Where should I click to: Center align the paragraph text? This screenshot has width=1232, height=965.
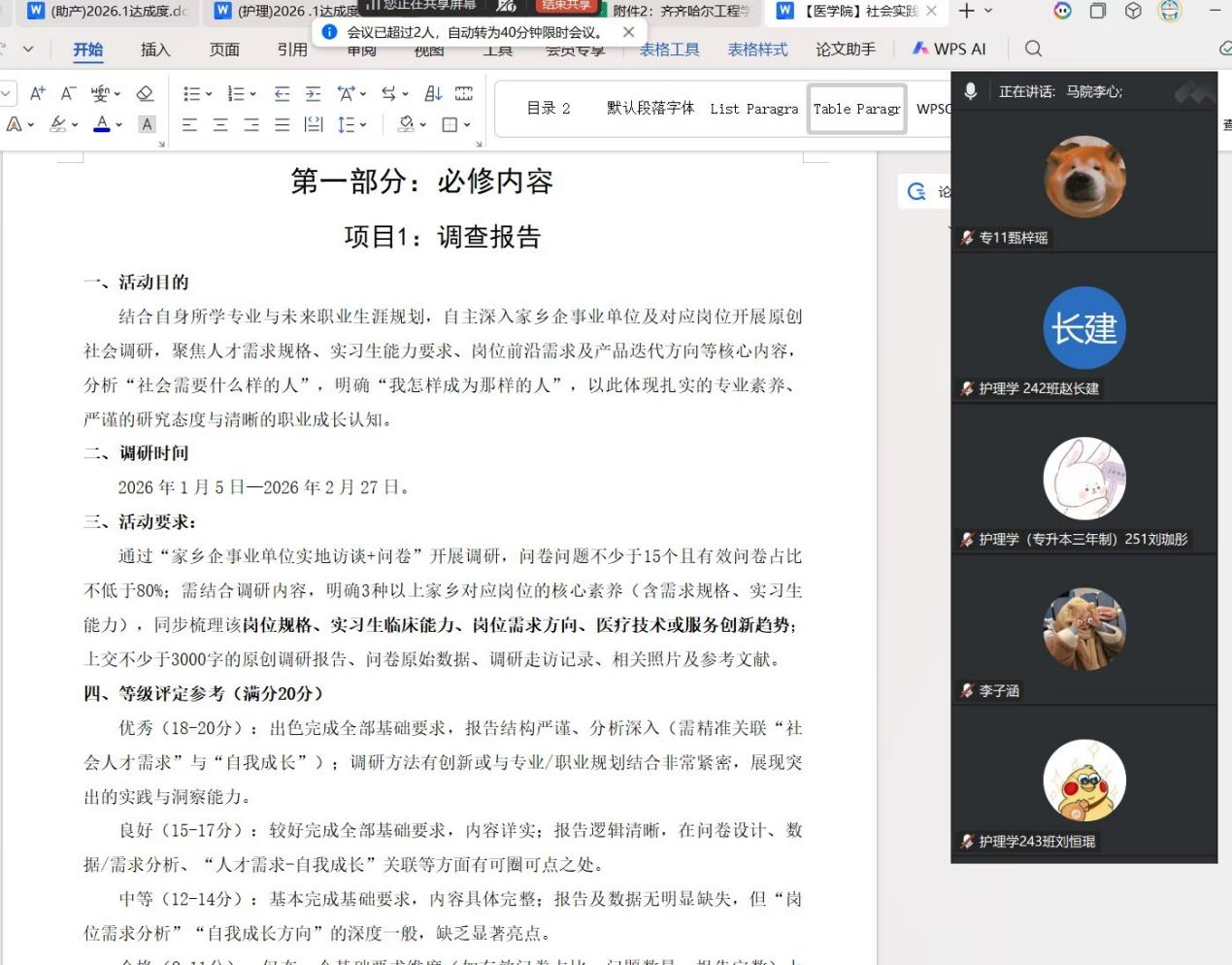220,124
